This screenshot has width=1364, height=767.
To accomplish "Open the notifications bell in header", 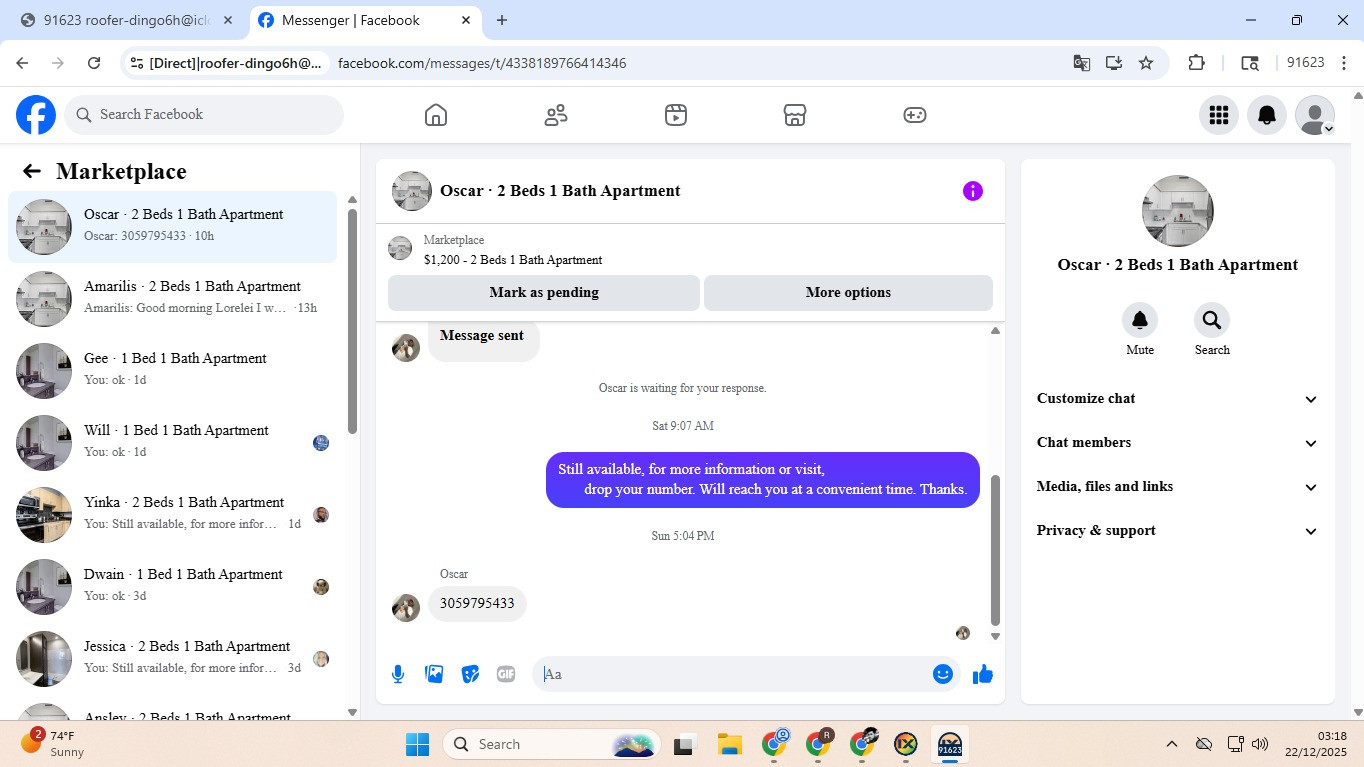I will (1267, 115).
